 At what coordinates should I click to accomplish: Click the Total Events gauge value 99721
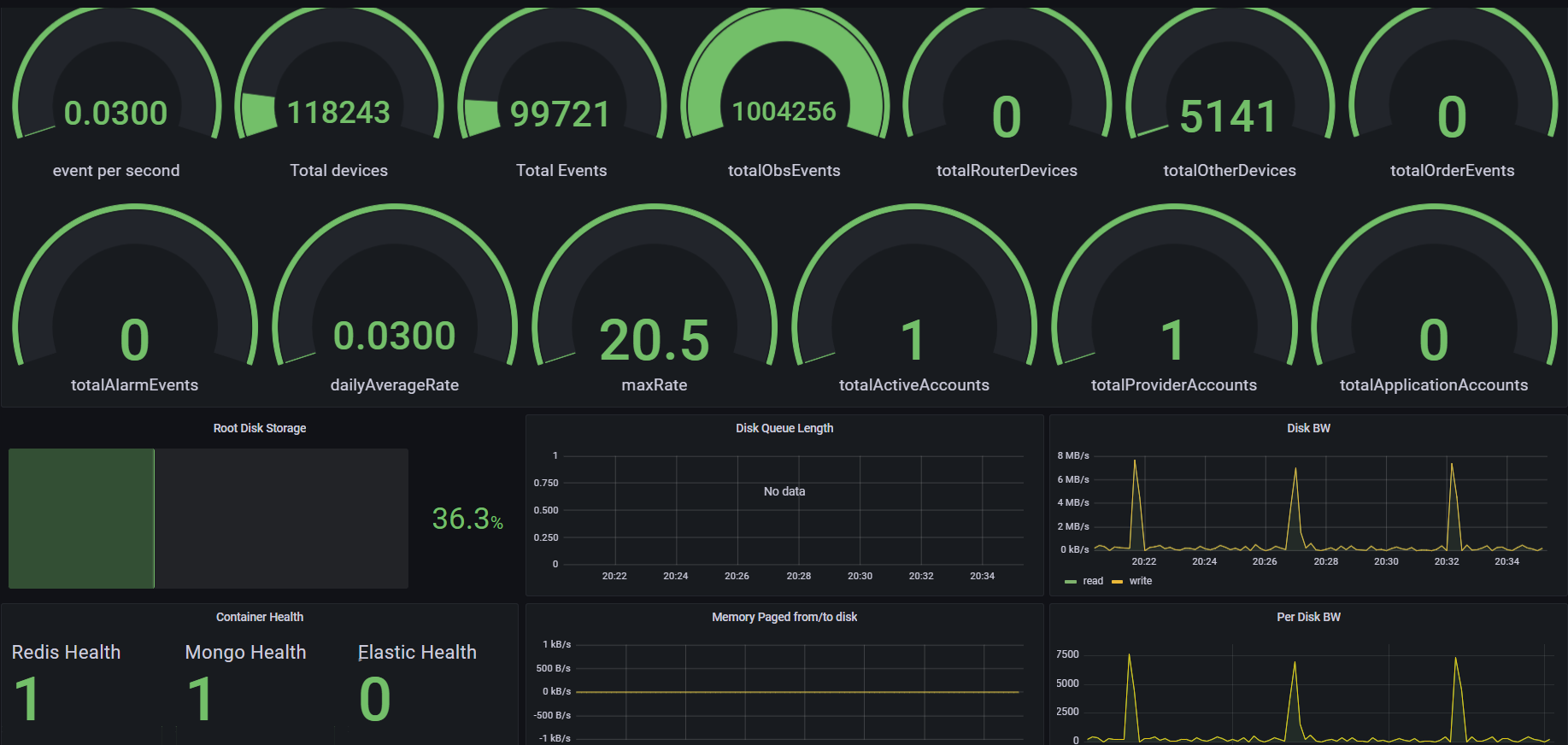[561, 114]
